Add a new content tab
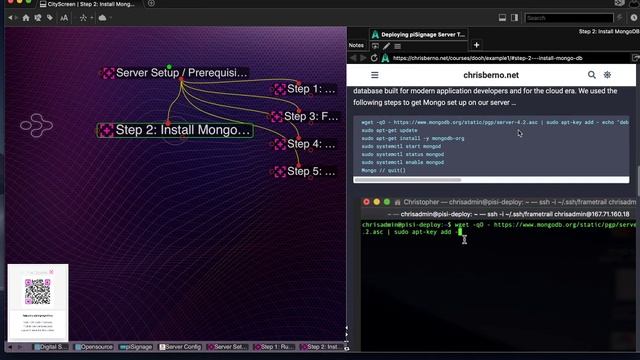Image resolution: width=640 pixels, height=360 pixels. 476,45
